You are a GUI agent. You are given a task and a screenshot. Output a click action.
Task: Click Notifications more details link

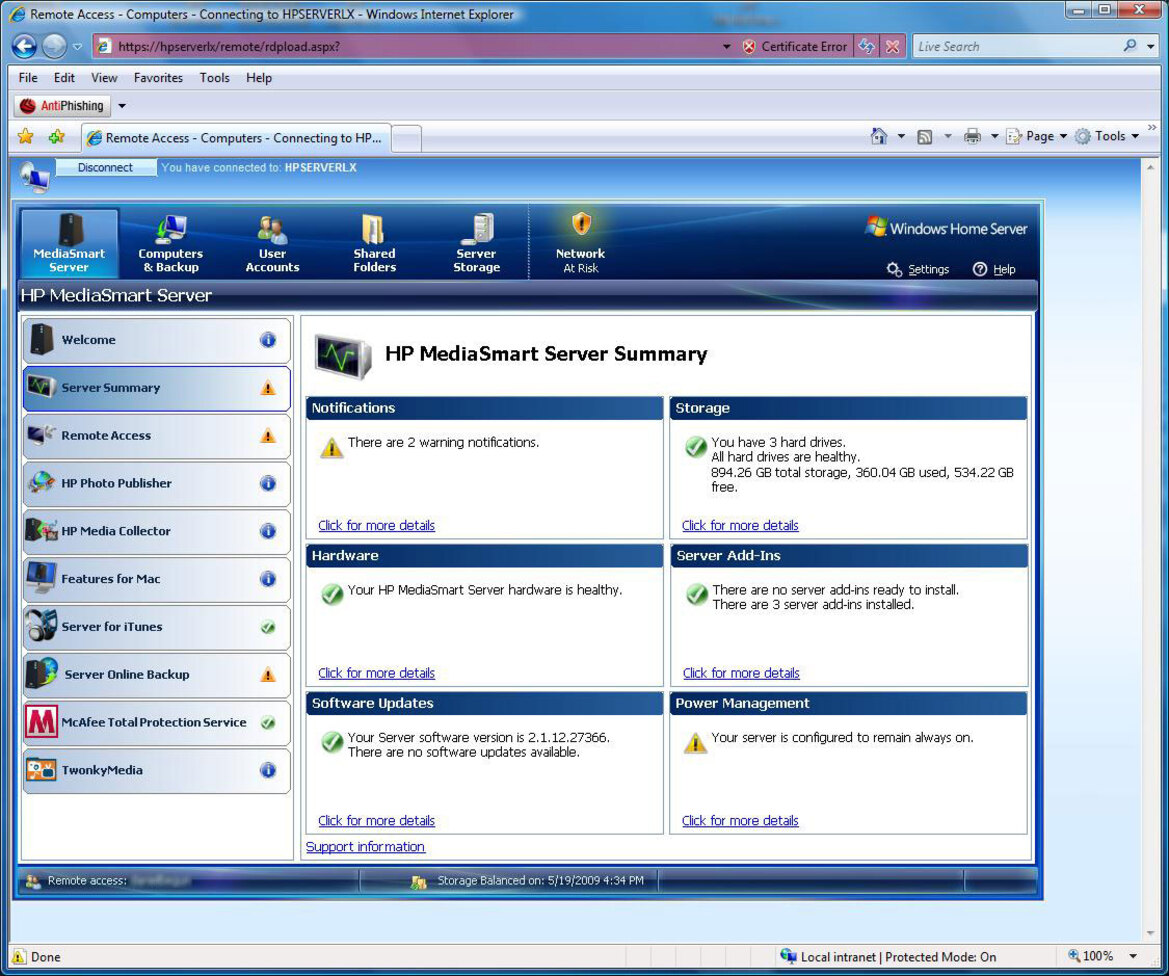(x=376, y=526)
